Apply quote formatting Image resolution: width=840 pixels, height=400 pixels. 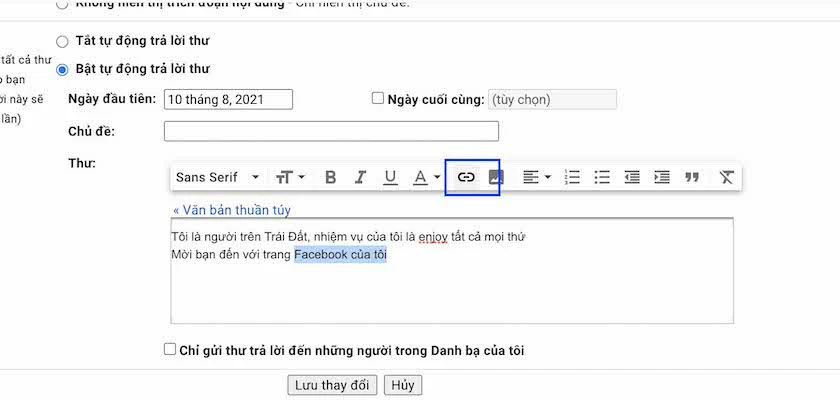coord(692,177)
